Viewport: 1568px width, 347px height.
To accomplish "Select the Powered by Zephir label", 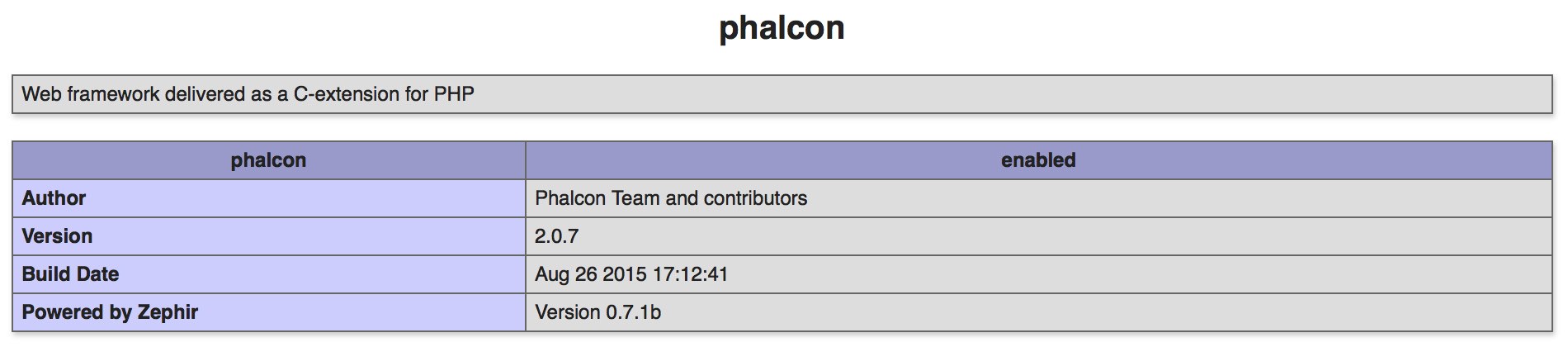I will [110, 312].
